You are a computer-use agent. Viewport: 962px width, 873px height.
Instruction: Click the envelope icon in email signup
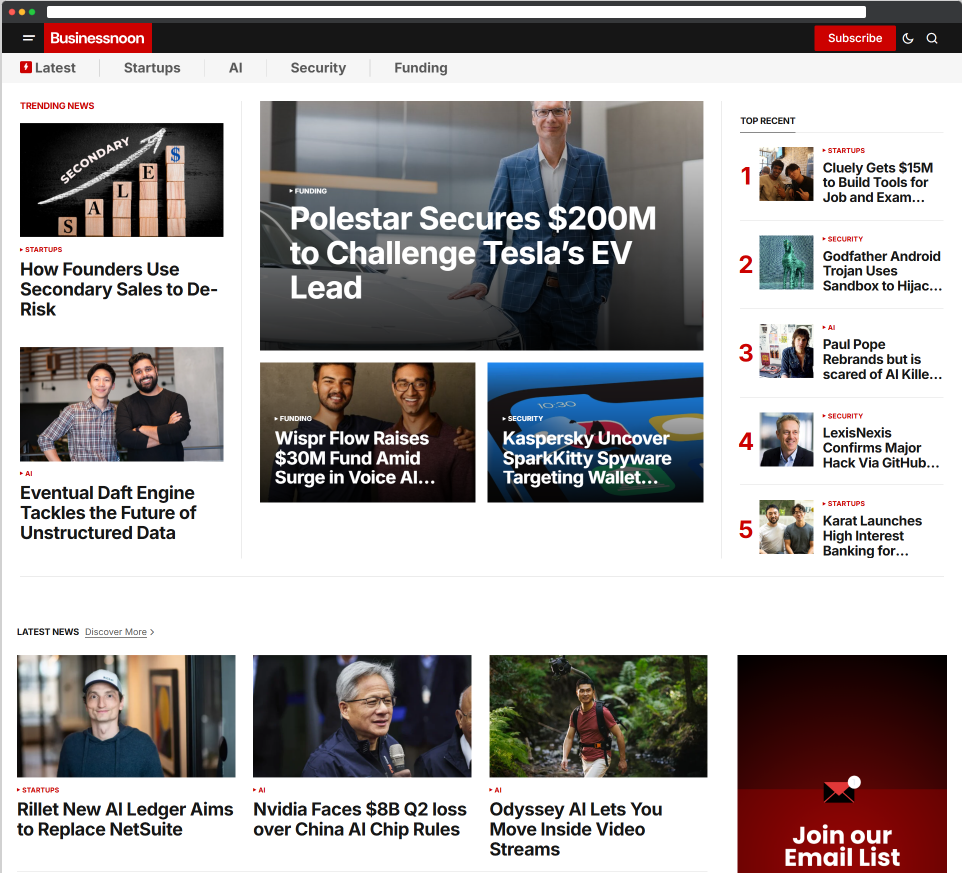[x=839, y=792]
